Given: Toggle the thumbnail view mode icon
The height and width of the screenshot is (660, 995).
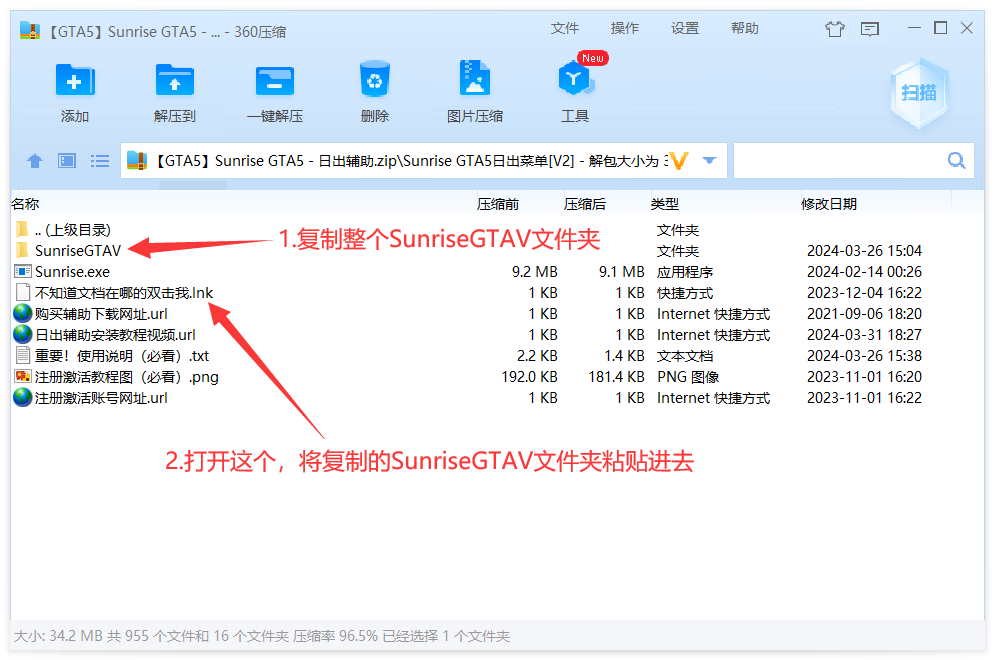Looking at the screenshot, I should click(x=64, y=160).
